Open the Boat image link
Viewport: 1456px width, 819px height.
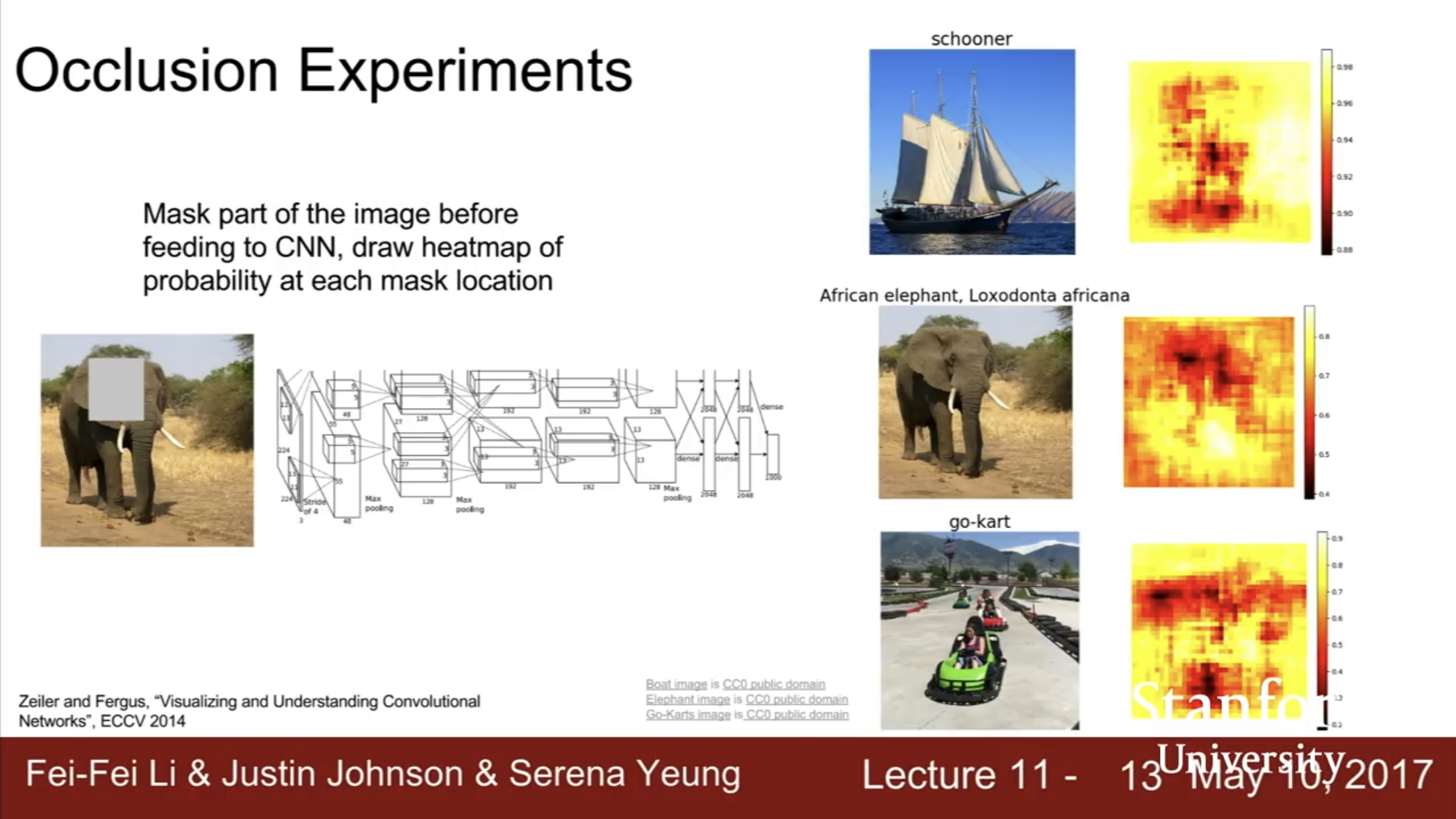676,684
